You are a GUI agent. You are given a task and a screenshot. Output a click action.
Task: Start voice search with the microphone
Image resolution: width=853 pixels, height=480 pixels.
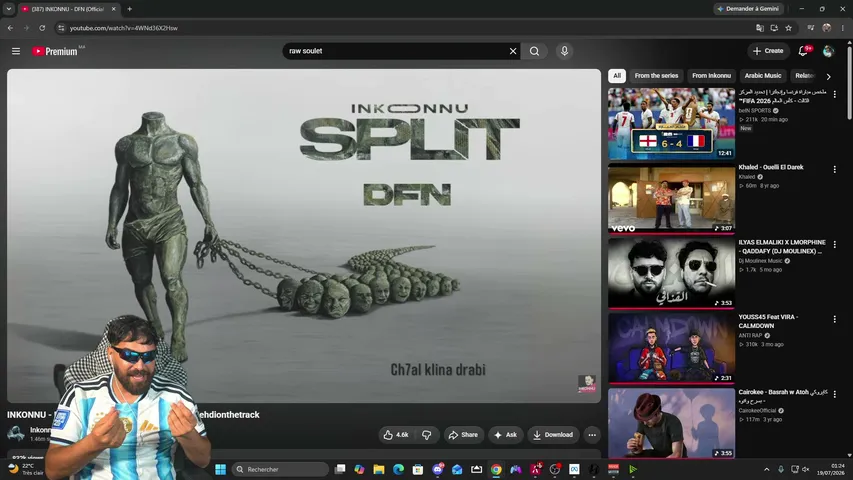[564, 51]
